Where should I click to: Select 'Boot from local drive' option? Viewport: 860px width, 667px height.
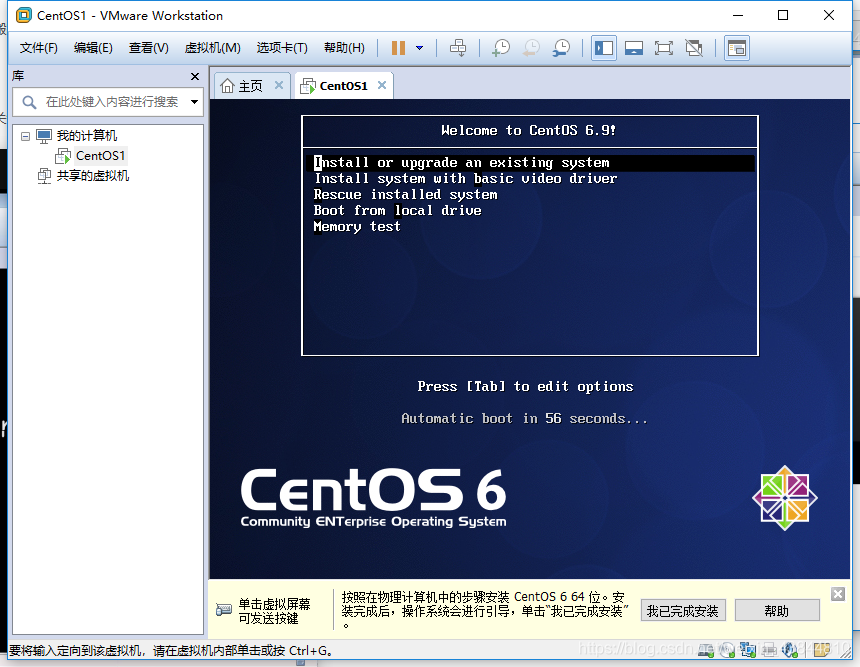[397, 210]
